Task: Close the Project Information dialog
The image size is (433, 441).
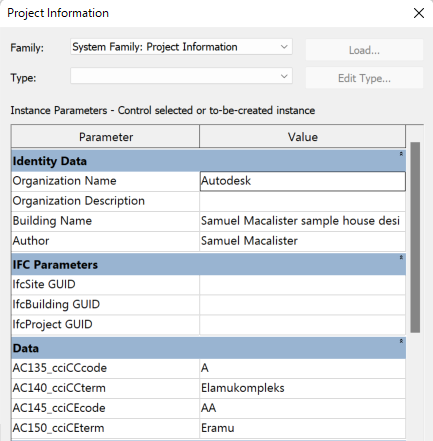Action: (419, 13)
